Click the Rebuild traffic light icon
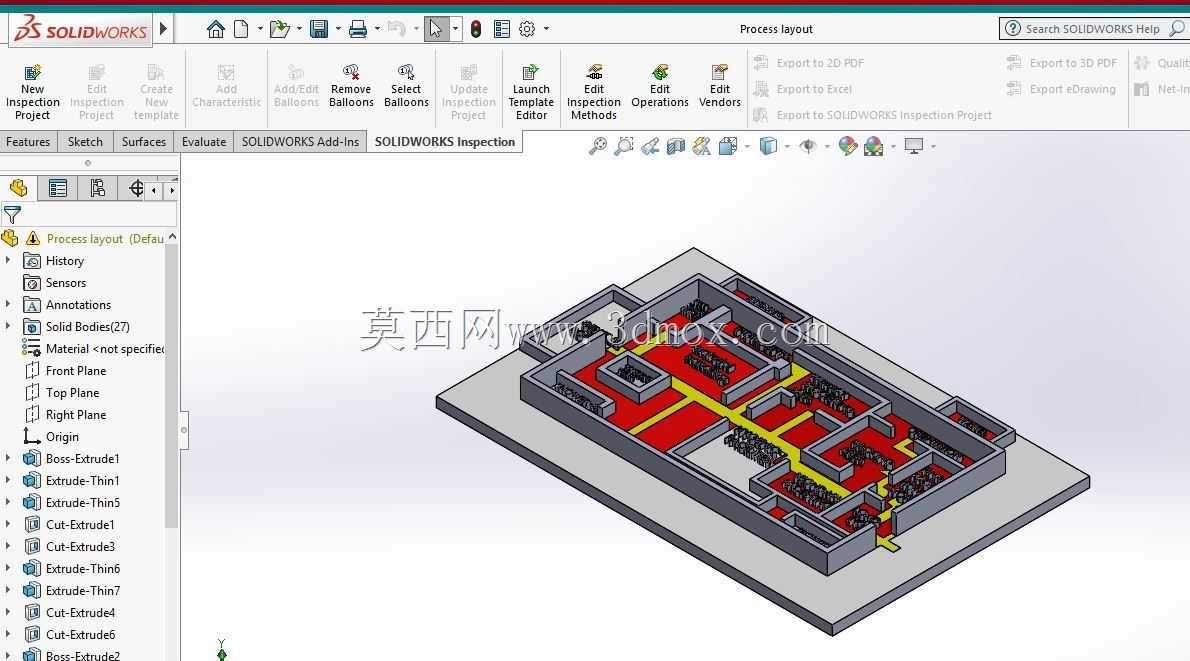 [x=476, y=29]
